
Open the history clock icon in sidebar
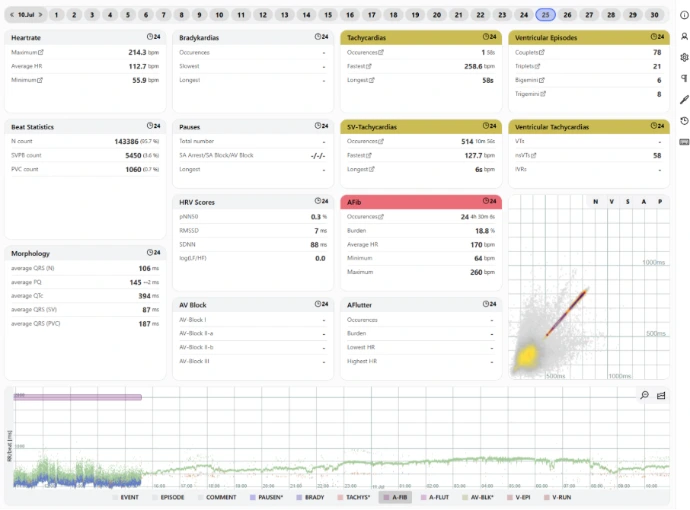[684, 120]
